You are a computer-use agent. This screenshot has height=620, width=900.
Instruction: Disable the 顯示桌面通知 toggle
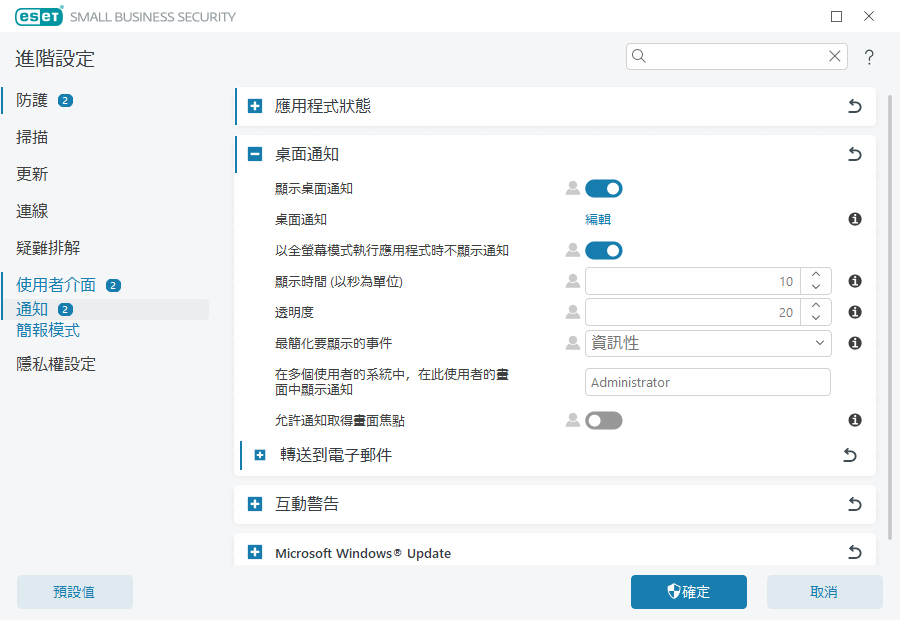[x=604, y=188]
